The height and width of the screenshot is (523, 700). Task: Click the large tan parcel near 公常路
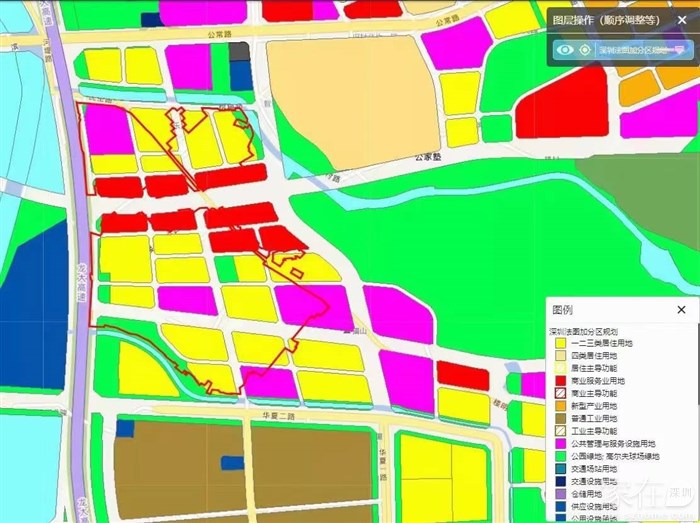[355, 95]
